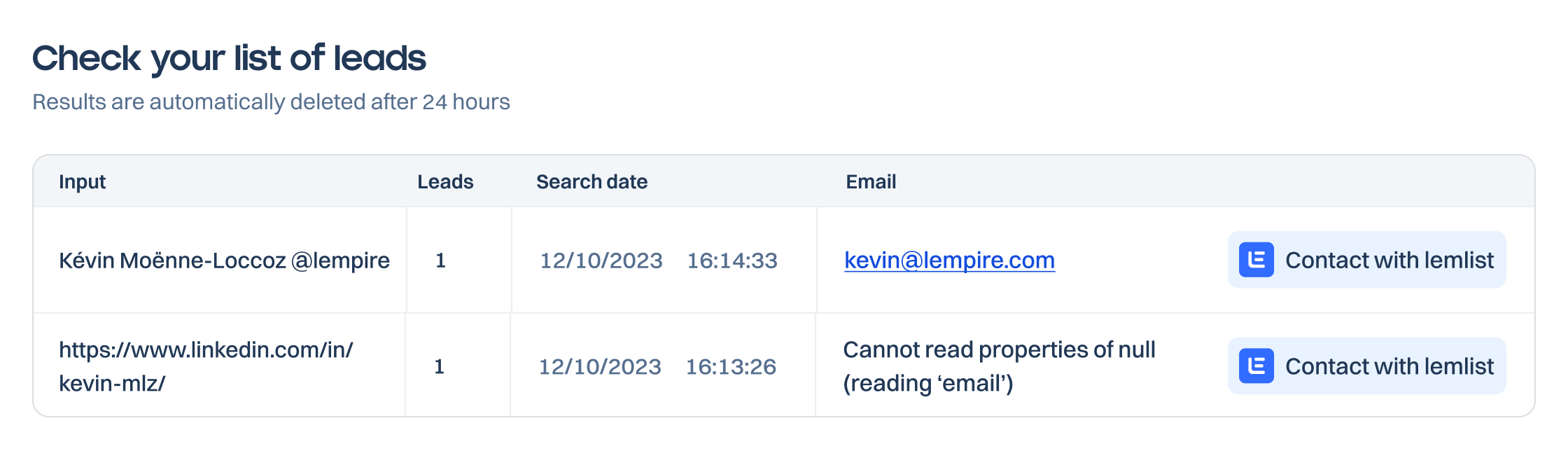Viewport: 1568px width, 451px height.
Task: Click the results deleted after 24 hours note
Action: pos(271,102)
